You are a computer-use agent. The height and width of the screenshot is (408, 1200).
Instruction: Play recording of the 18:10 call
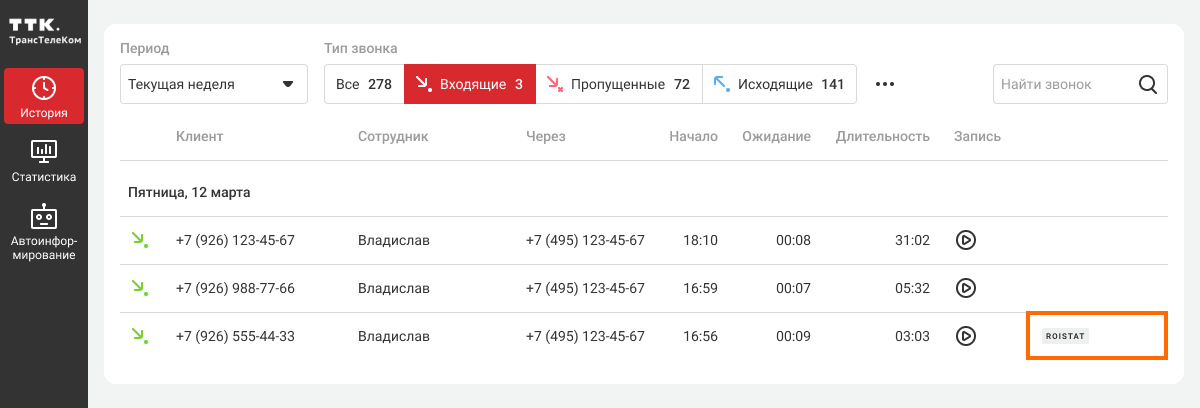coord(965,240)
